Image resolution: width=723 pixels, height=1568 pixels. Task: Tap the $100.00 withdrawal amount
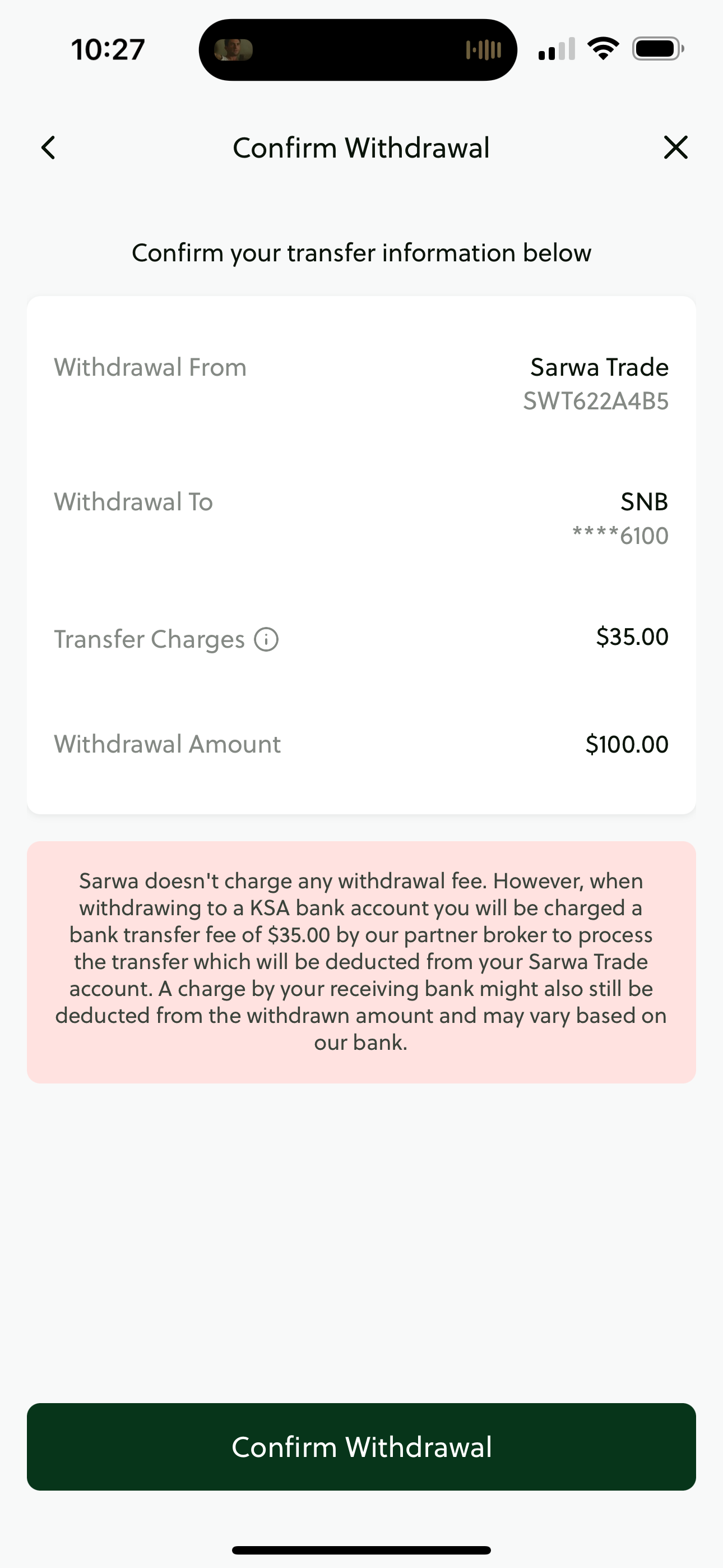pos(626,744)
